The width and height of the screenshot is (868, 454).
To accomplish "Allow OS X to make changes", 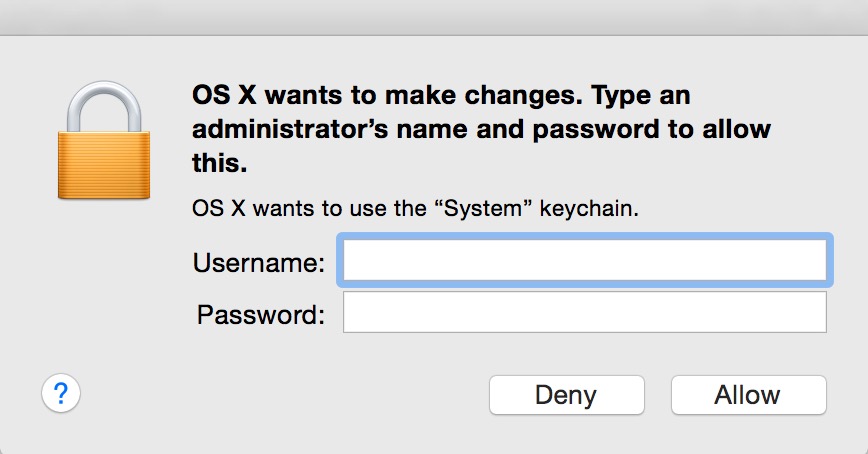I will pos(748,395).
